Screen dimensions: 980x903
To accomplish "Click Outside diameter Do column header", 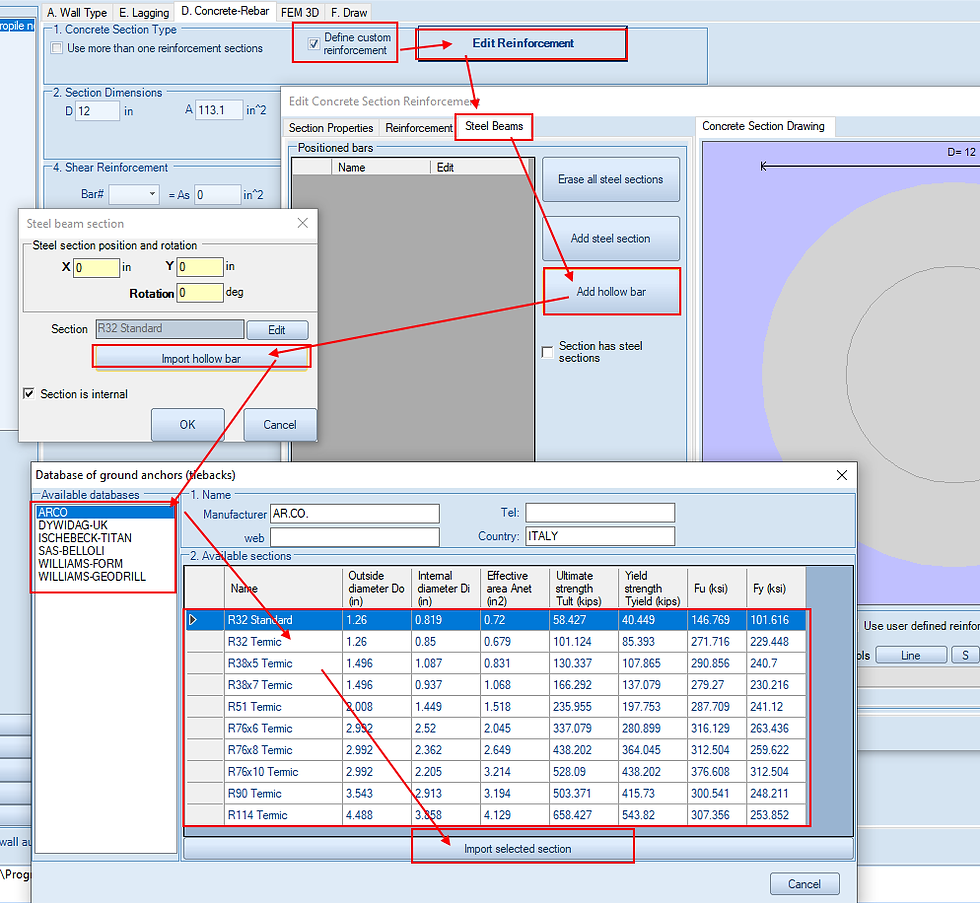I will (377, 588).
